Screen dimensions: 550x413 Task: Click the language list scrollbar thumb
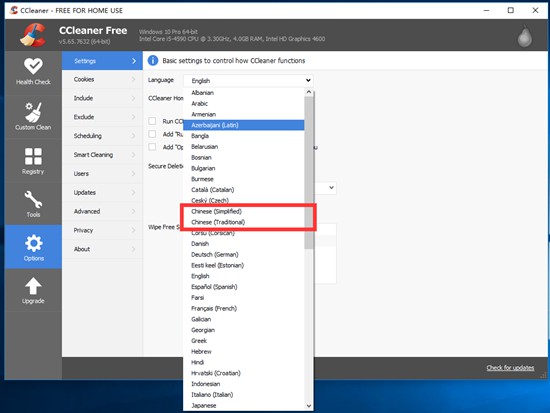(309, 173)
